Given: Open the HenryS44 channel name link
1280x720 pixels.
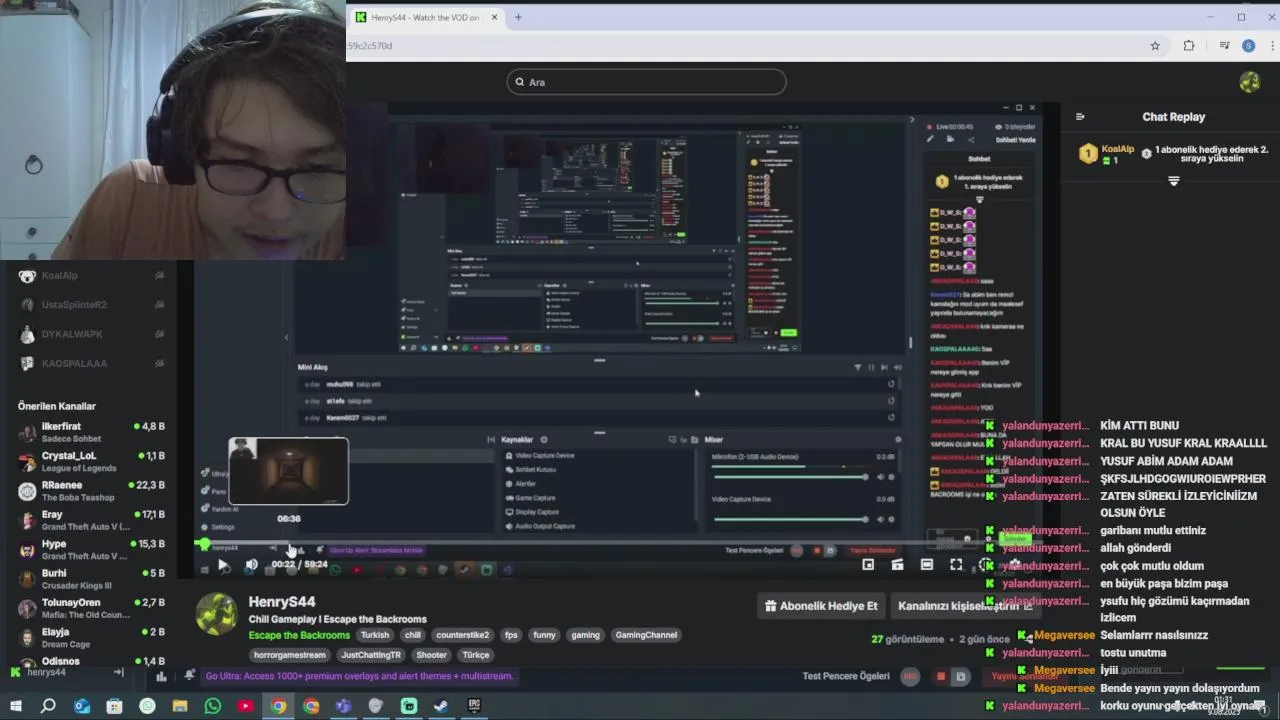Looking at the screenshot, I should pyautogui.click(x=282, y=601).
